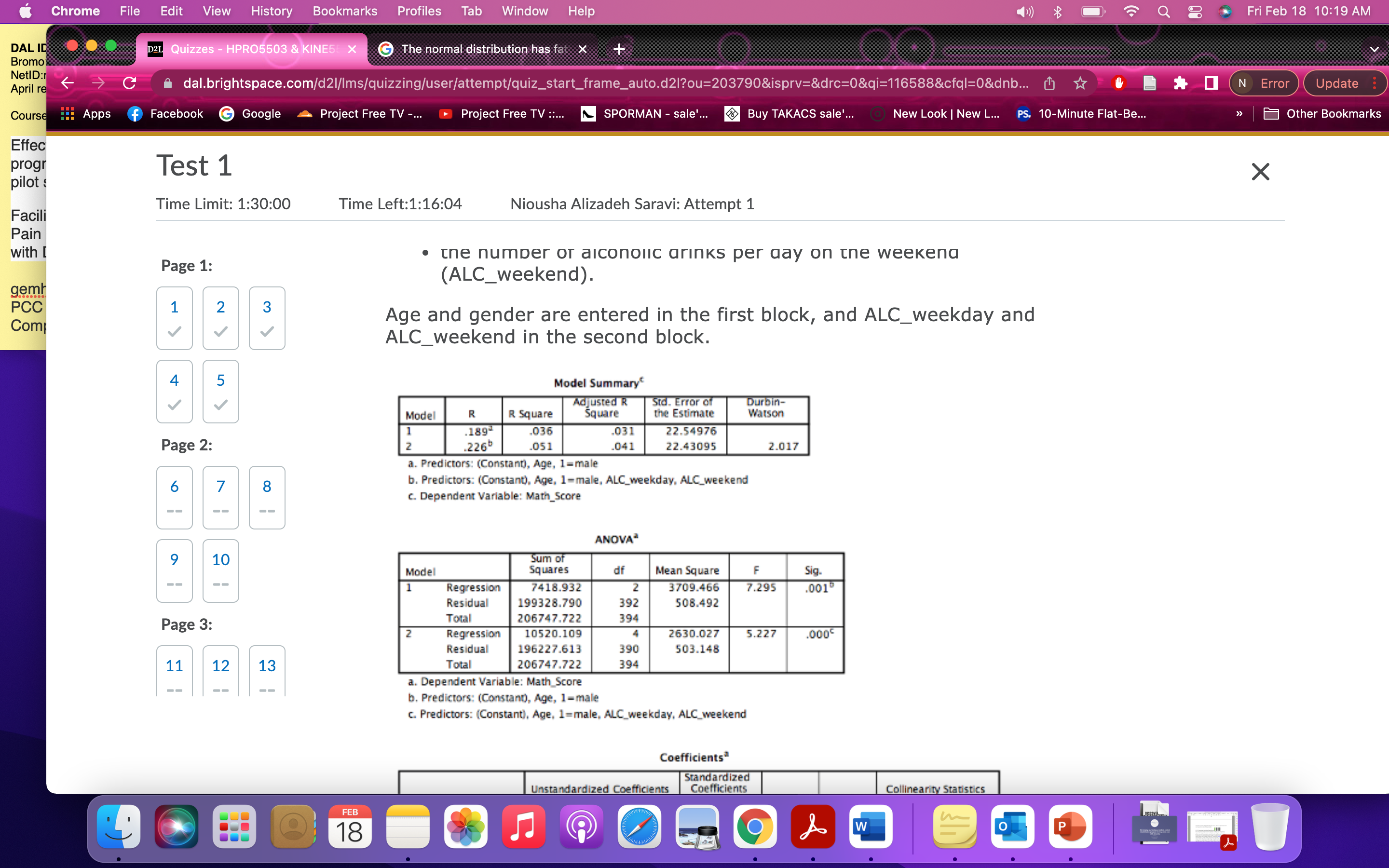Open the browser extensions puzzle icon

pos(1181,82)
